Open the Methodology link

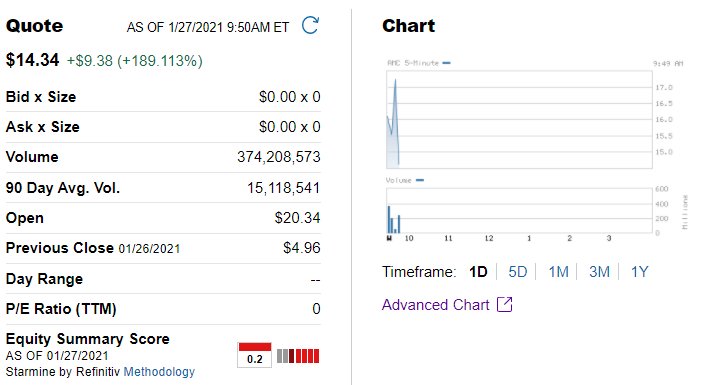coord(159,372)
